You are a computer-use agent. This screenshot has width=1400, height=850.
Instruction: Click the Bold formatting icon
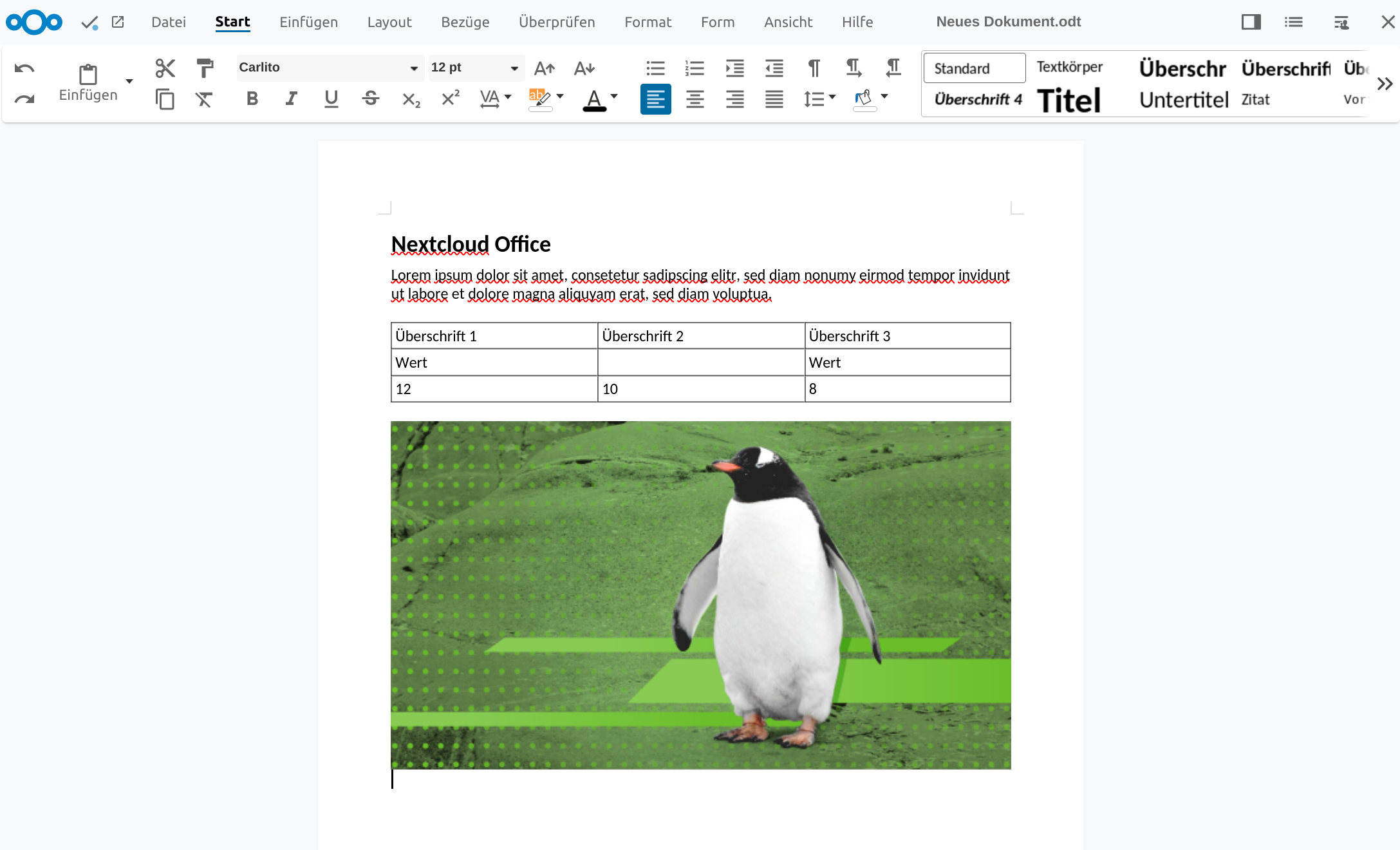coord(252,100)
